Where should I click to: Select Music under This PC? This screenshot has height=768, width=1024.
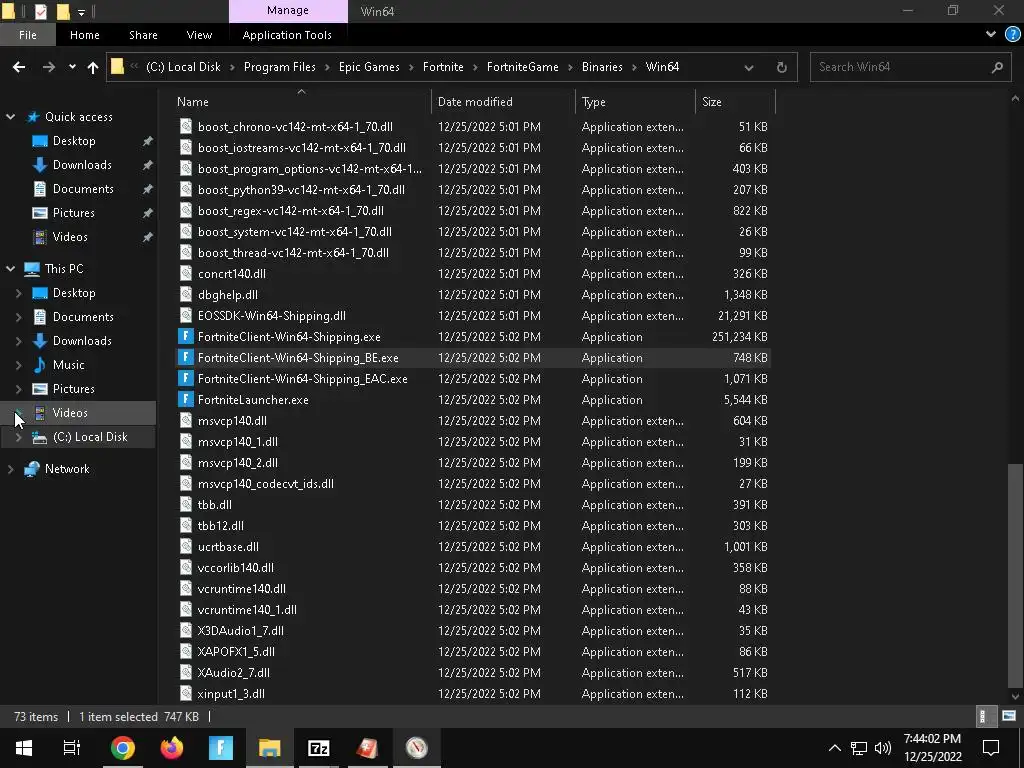point(69,364)
